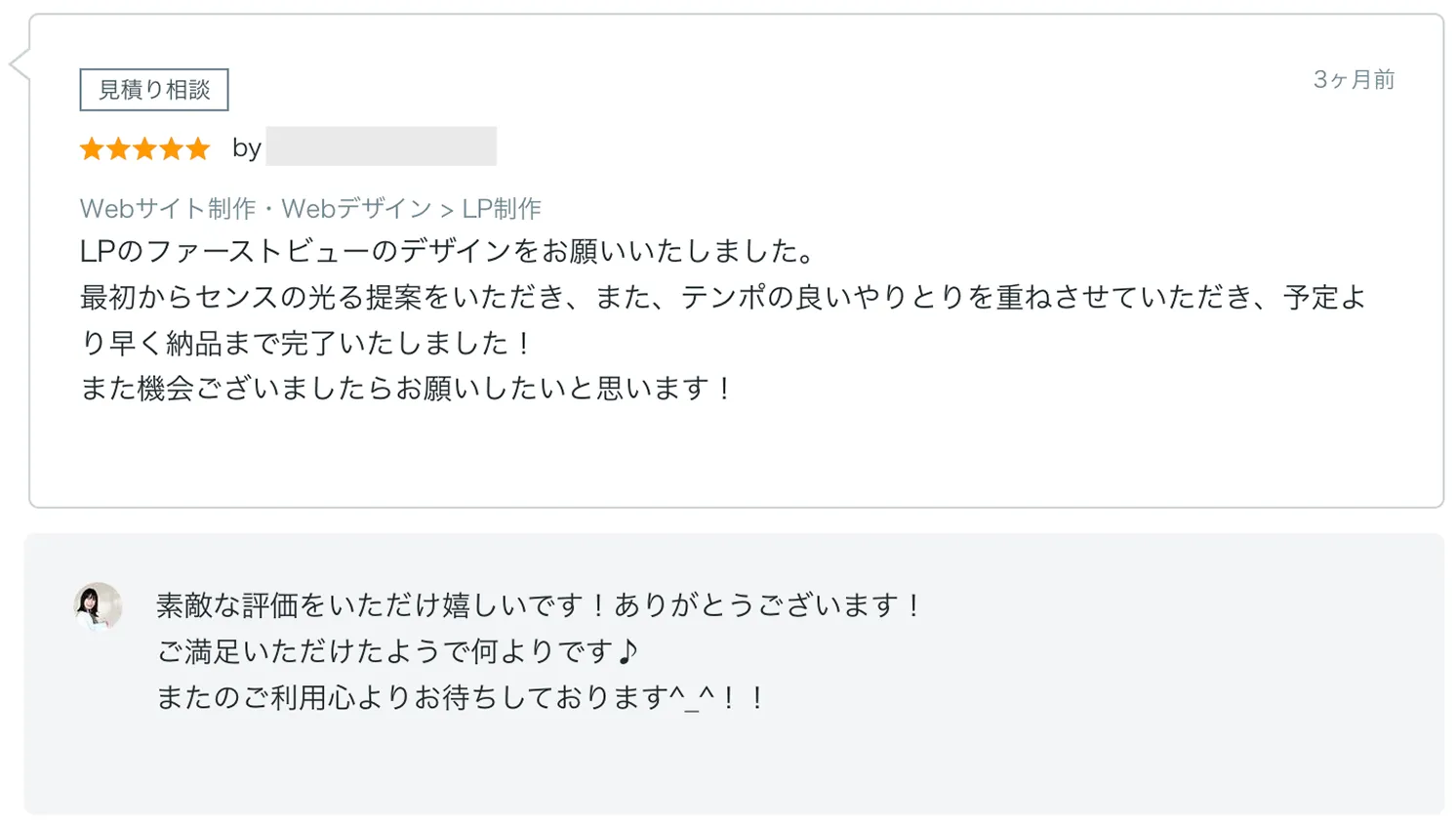
Task: Click the 見積り相談 tag
Action: coord(154,90)
